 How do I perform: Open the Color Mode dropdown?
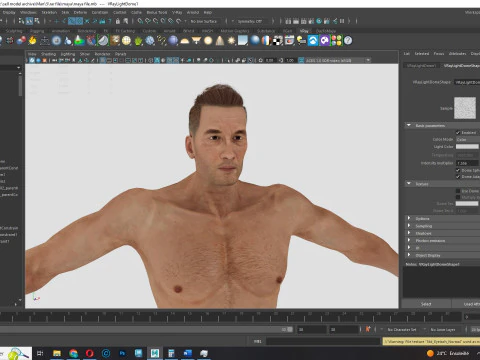coord(468,140)
